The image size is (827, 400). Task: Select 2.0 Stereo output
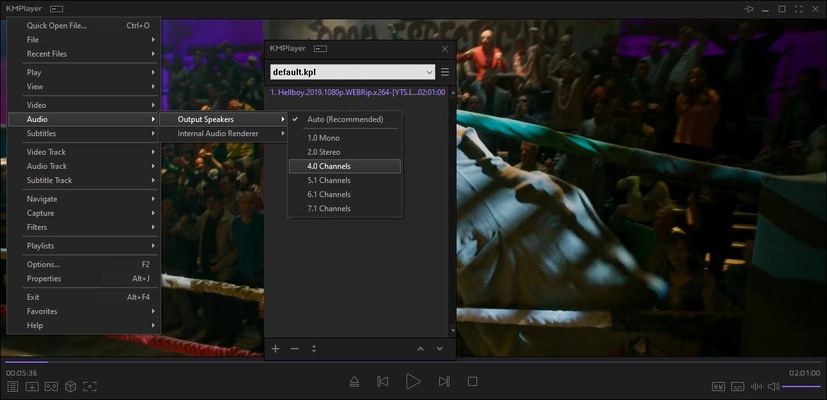click(x=345, y=152)
